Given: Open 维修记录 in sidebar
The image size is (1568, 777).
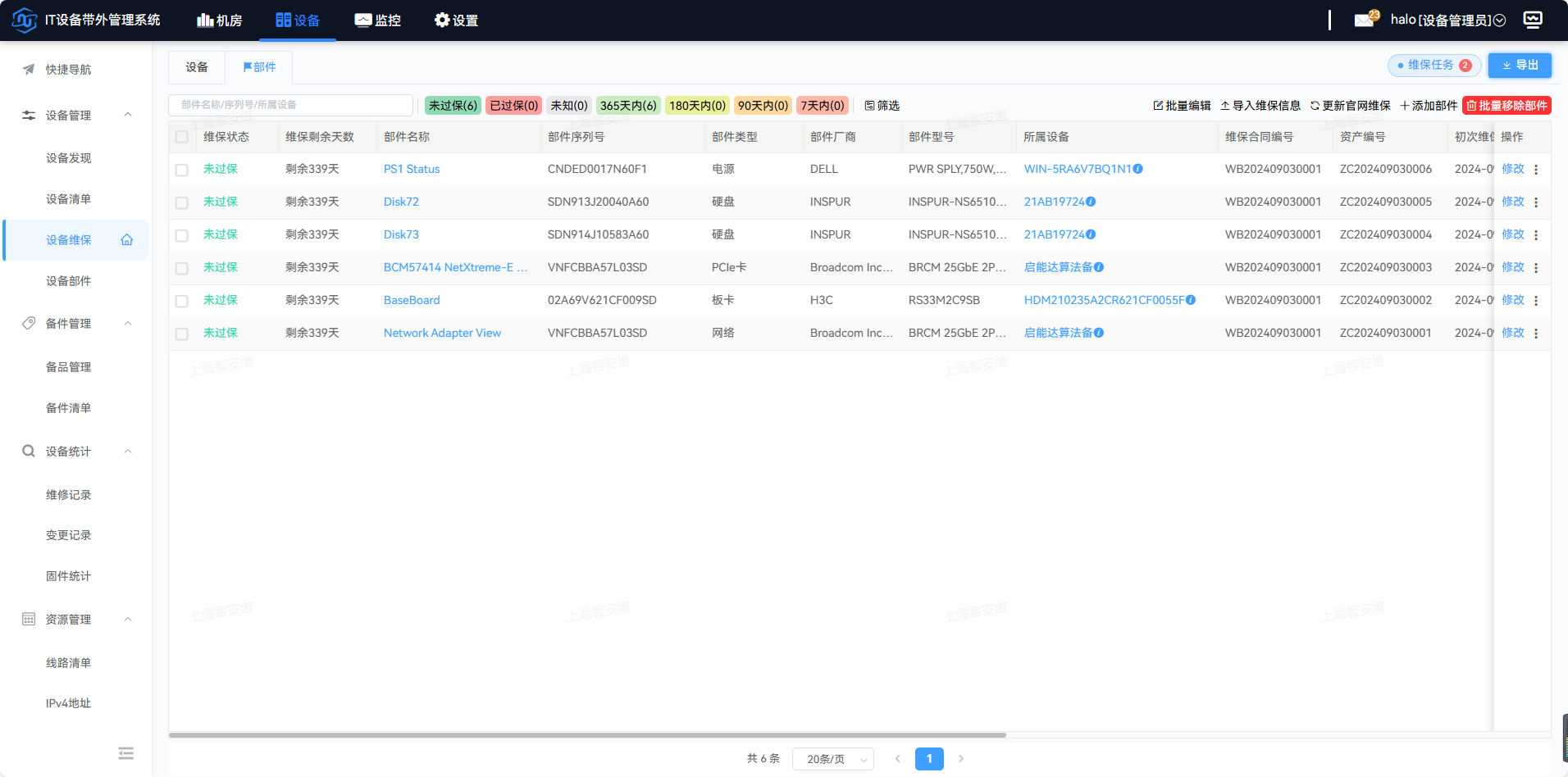Looking at the screenshot, I should (x=69, y=495).
